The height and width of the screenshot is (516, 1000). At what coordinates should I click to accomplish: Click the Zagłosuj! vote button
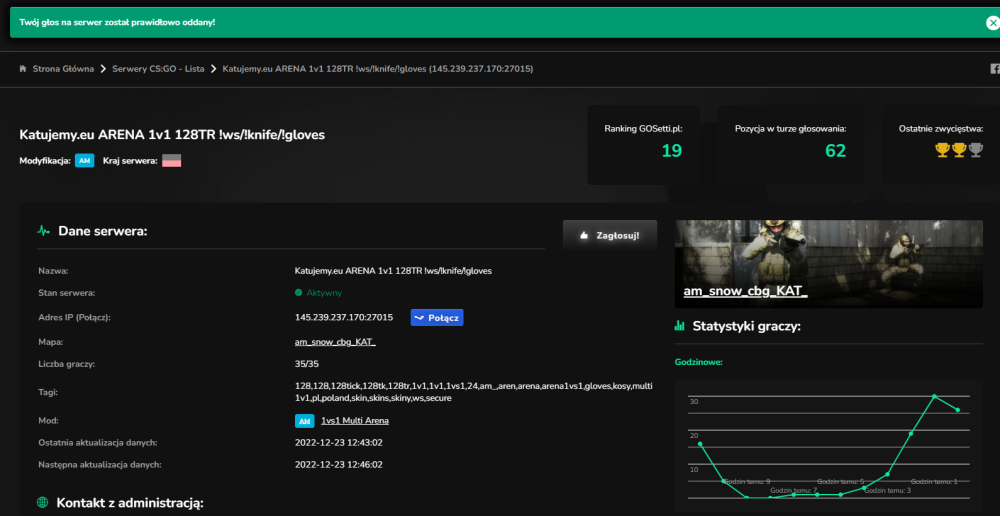click(x=610, y=235)
